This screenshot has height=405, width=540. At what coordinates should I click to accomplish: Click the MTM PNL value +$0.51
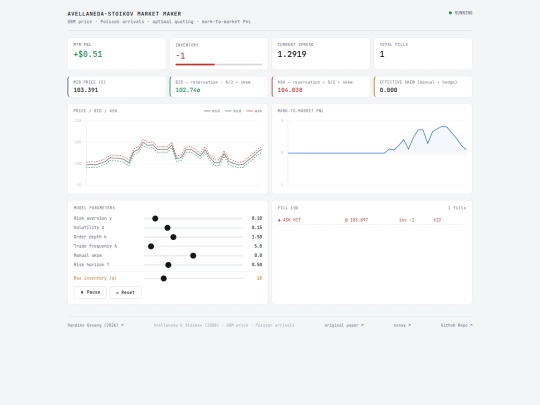point(87,54)
